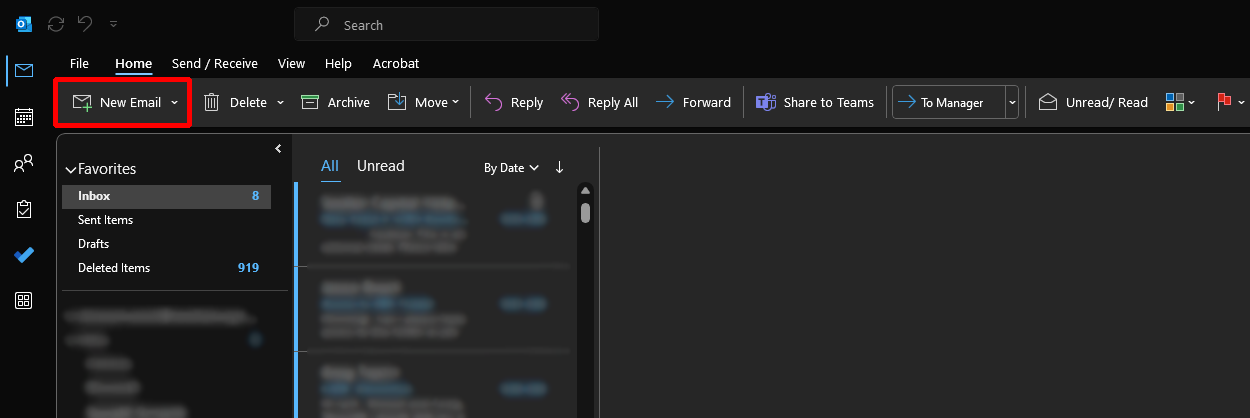Image resolution: width=1250 pixels, height=418 pixels.
Task: Open the Calendar view in the sidebar
Action: tap(24, 117)
